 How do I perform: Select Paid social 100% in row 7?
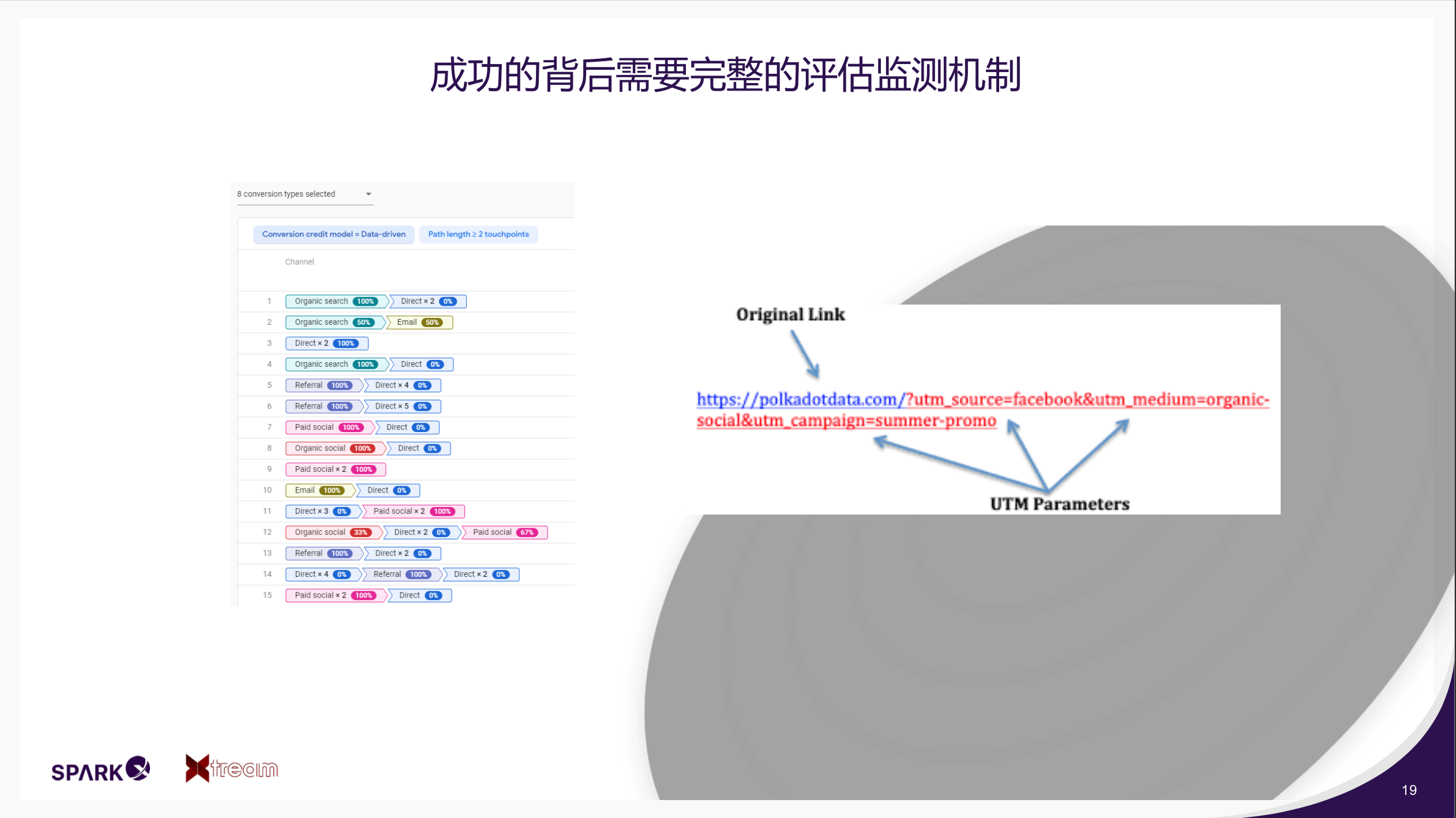pos(329,427)
